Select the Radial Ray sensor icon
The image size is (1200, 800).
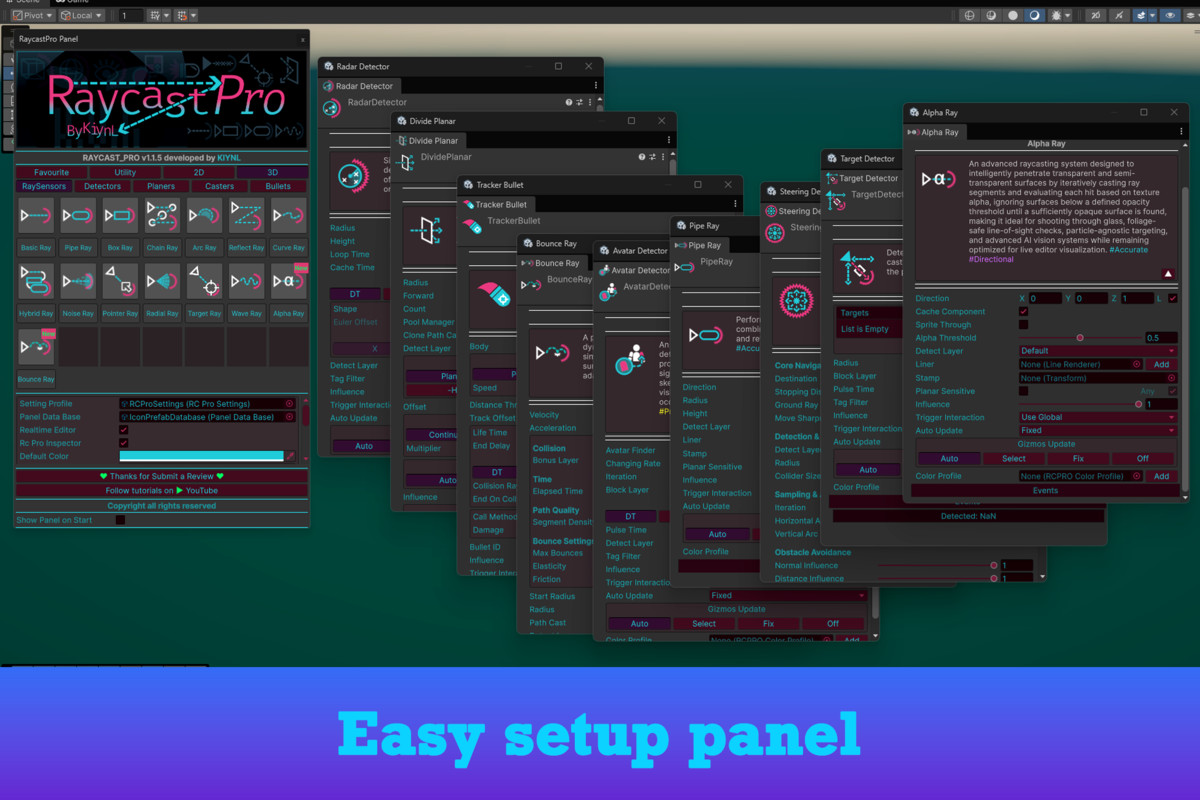tap(162, 281)
